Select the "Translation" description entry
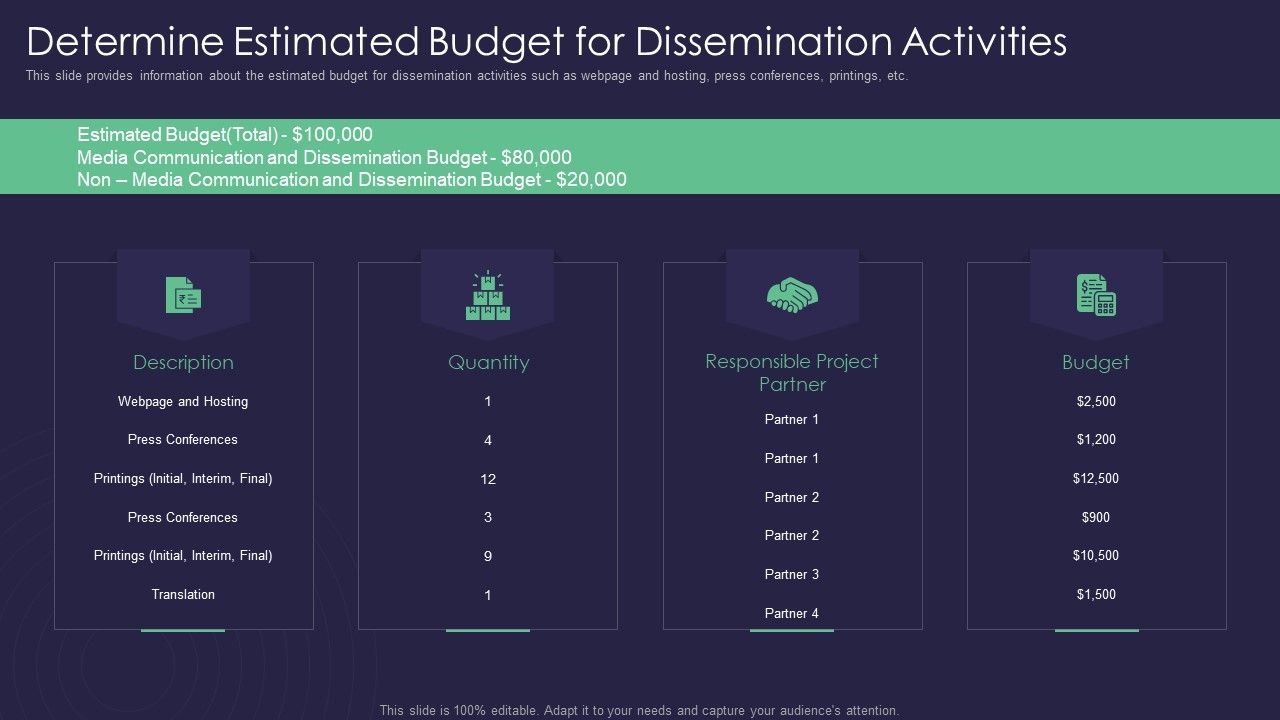The image size is (1280, 720). [183, 594]
